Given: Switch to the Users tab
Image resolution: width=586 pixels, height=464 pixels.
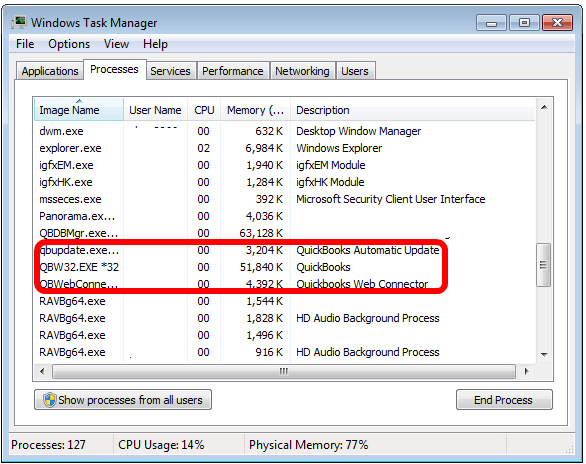Looking at the screenshot, I should (355, 71).
